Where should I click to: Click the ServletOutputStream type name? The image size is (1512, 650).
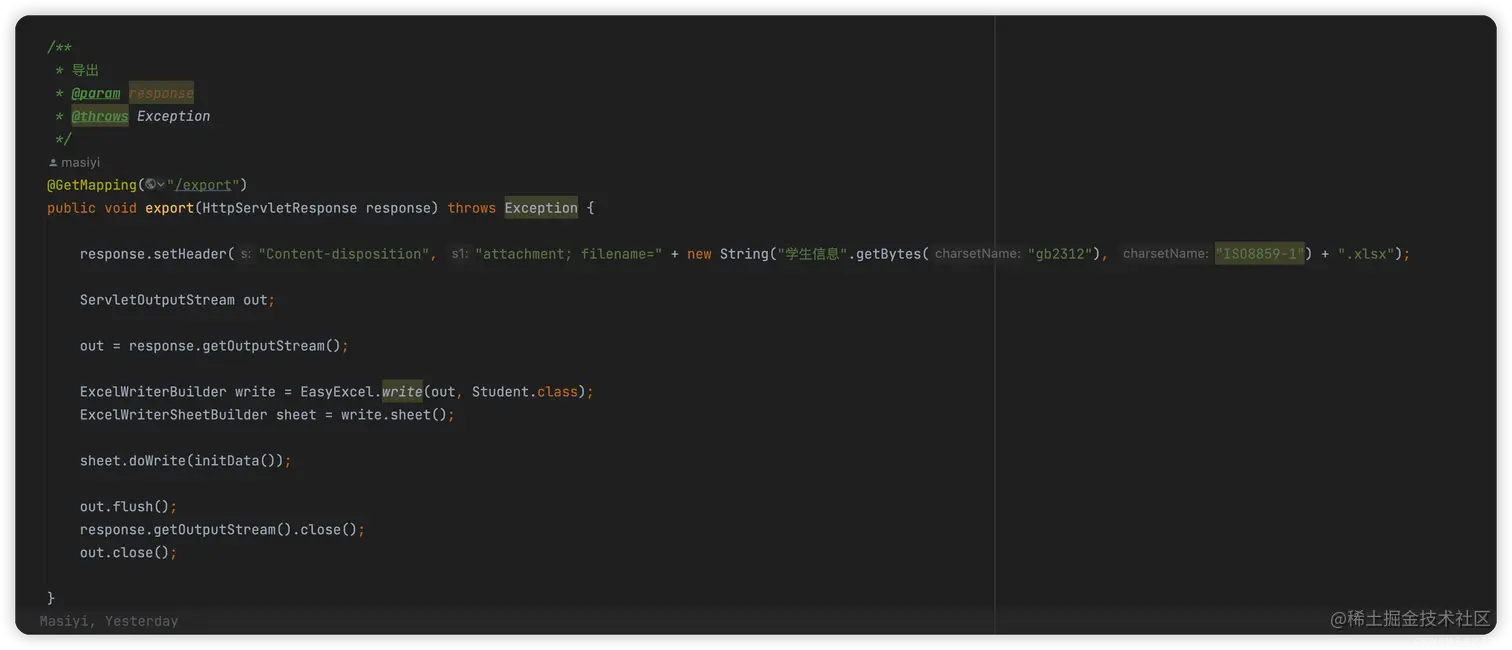click(x=157, y=300)
